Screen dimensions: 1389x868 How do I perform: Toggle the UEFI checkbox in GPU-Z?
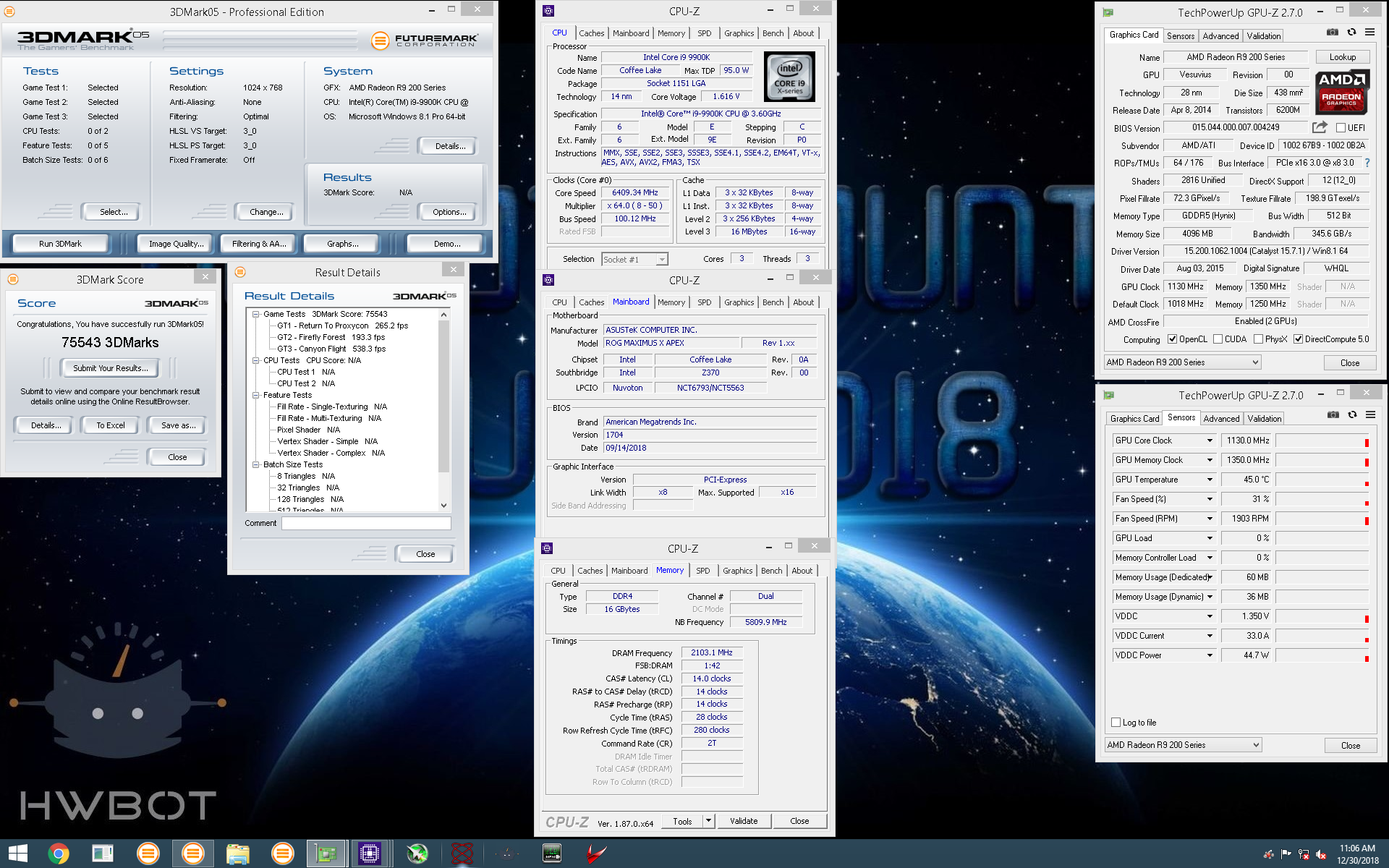(1341, 127)
